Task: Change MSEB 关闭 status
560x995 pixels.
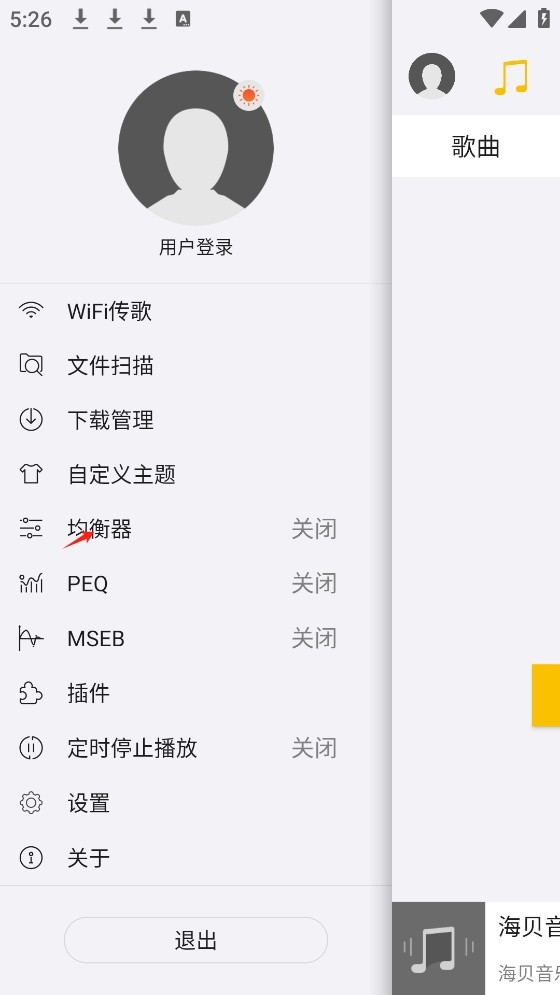Action: pos(314,638)
